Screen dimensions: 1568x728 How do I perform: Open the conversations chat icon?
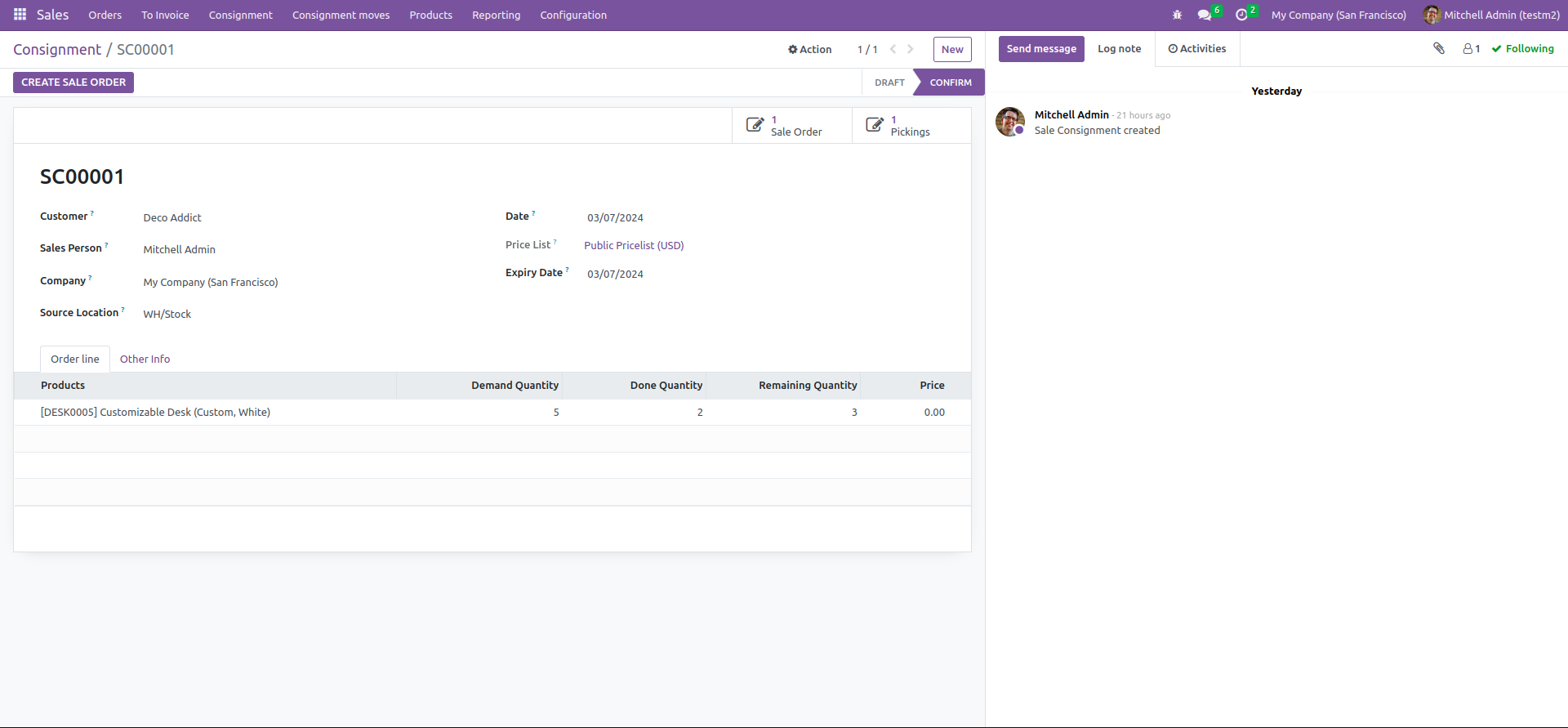coord(1204,15)
